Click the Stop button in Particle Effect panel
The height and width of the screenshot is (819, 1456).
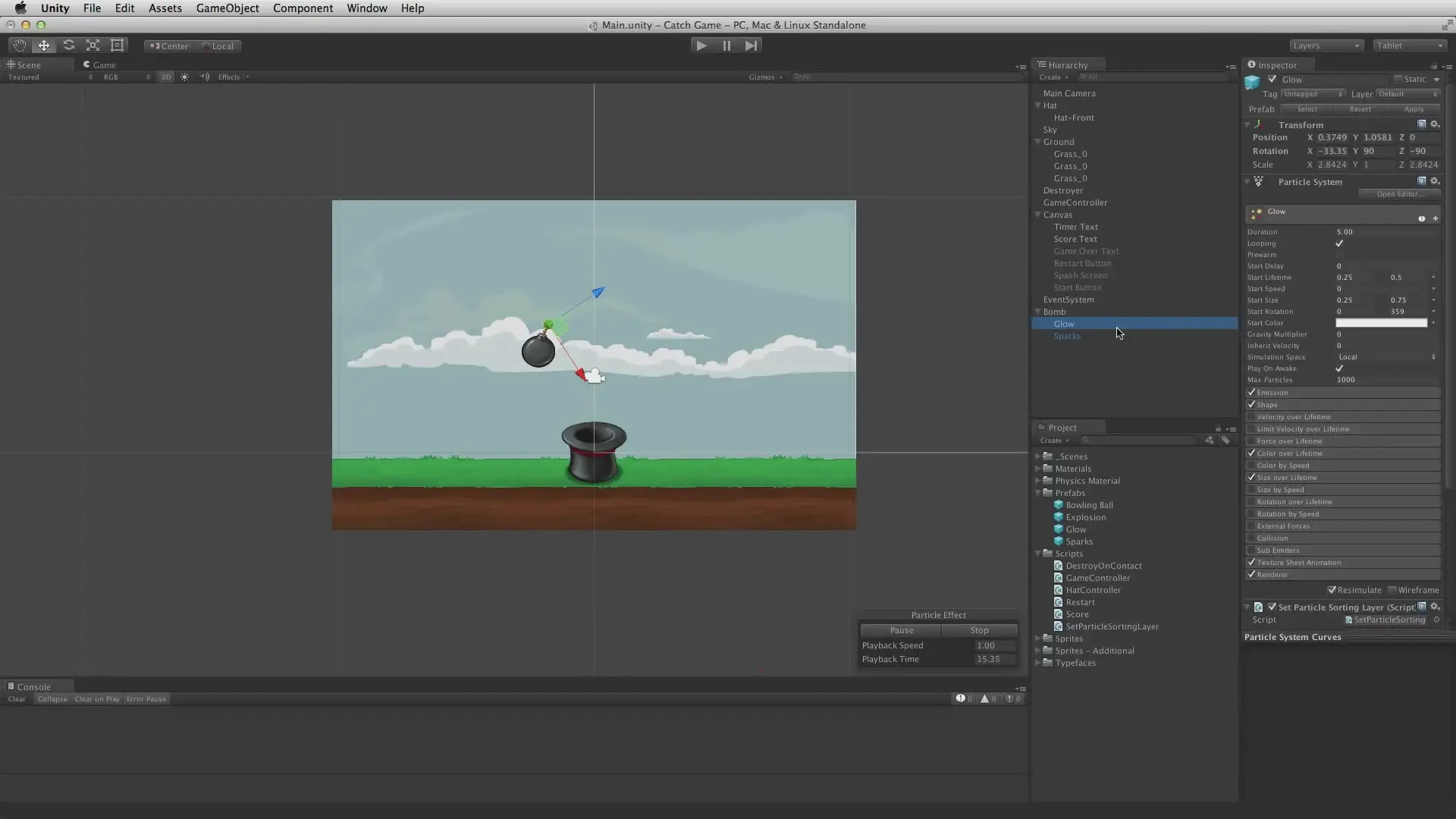point(980,630)
